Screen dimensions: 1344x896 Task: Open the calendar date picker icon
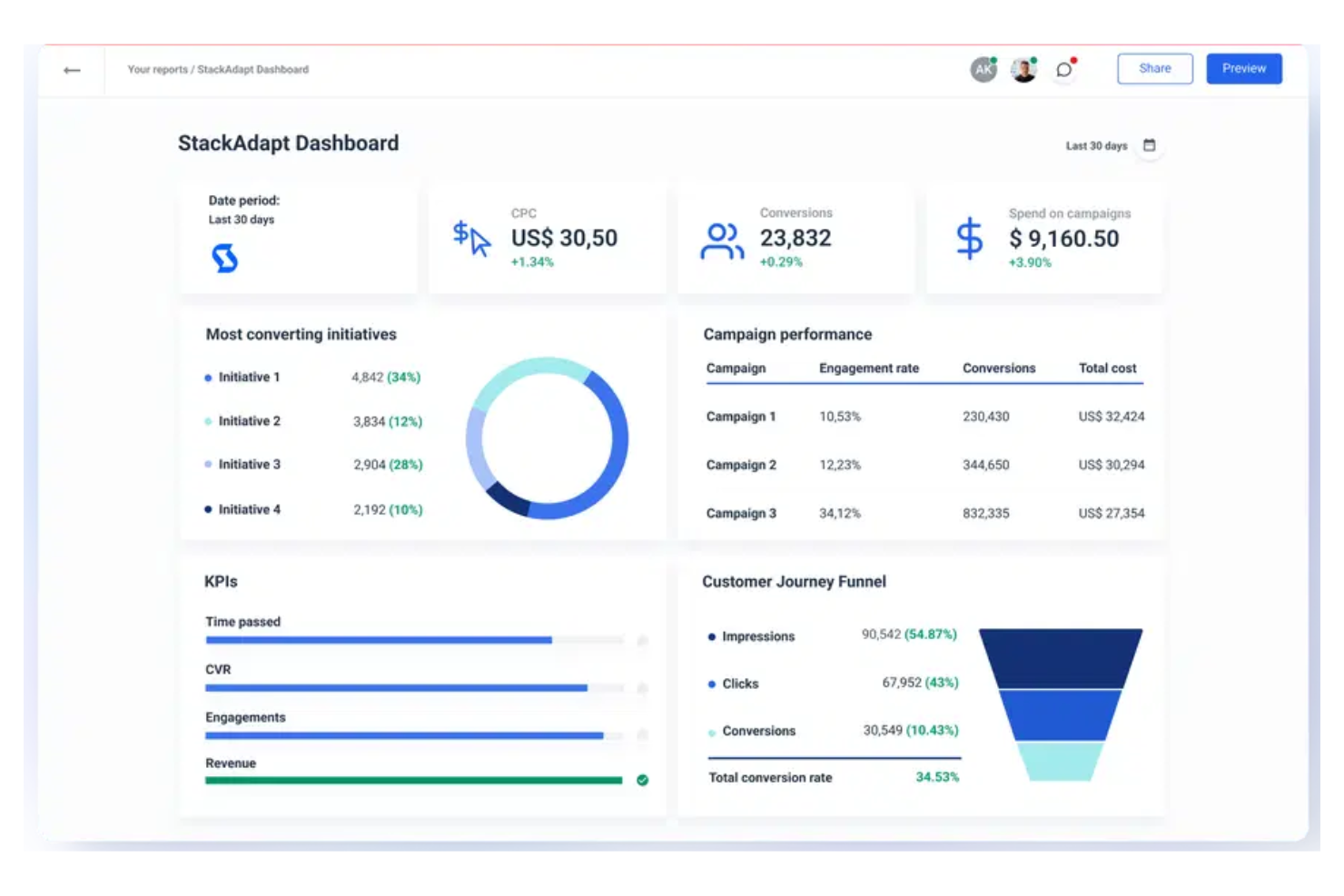(1150, 145)
